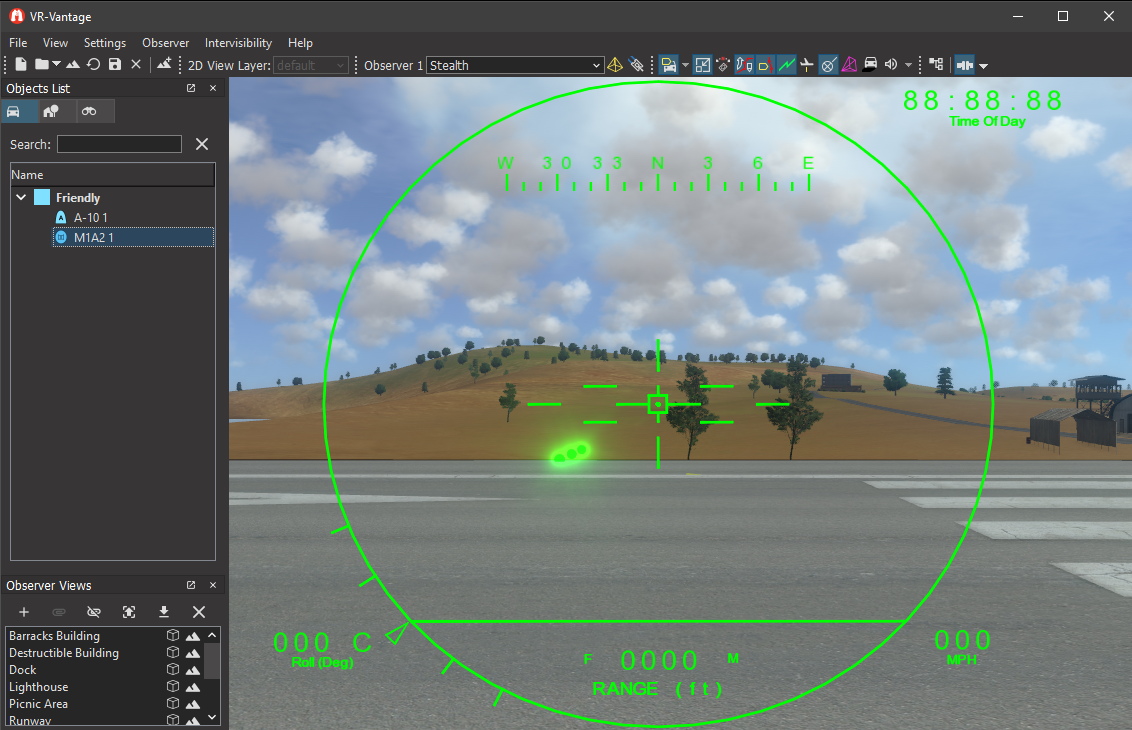Image resolution: width=1132 pixels, height=730 pixels.
Task: Save using the floppy disk icon
Action: point(115,65)
